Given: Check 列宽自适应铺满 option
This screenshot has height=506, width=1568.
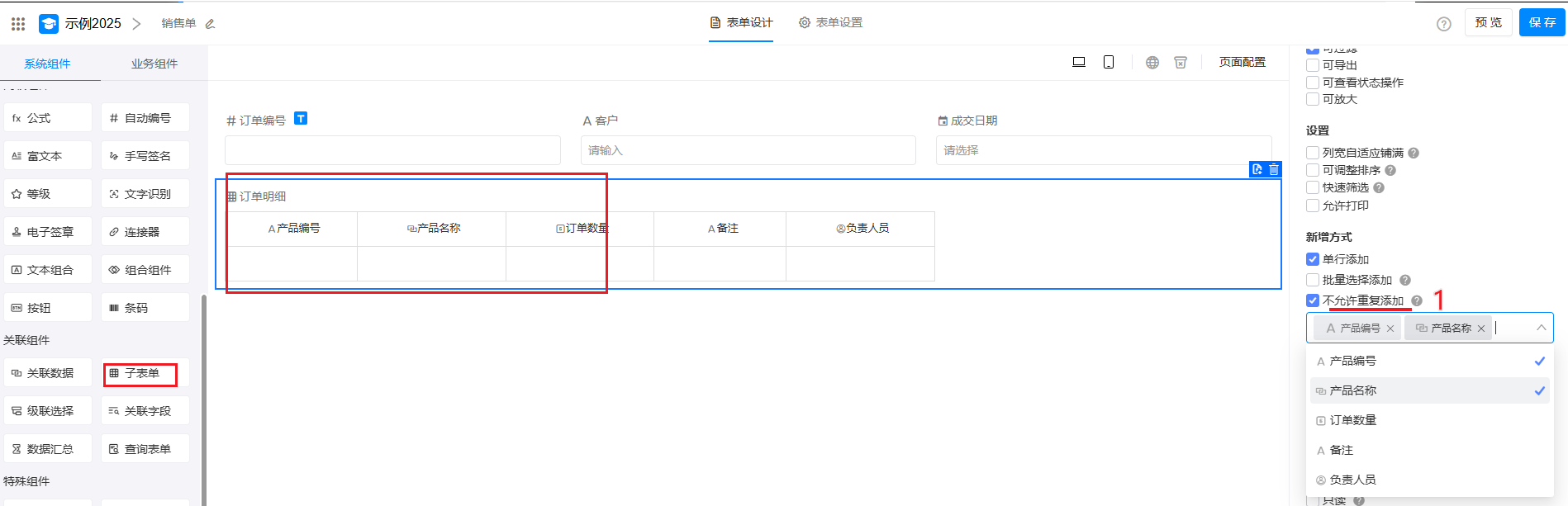Looking at the screenshot, I should [1313, 153].
